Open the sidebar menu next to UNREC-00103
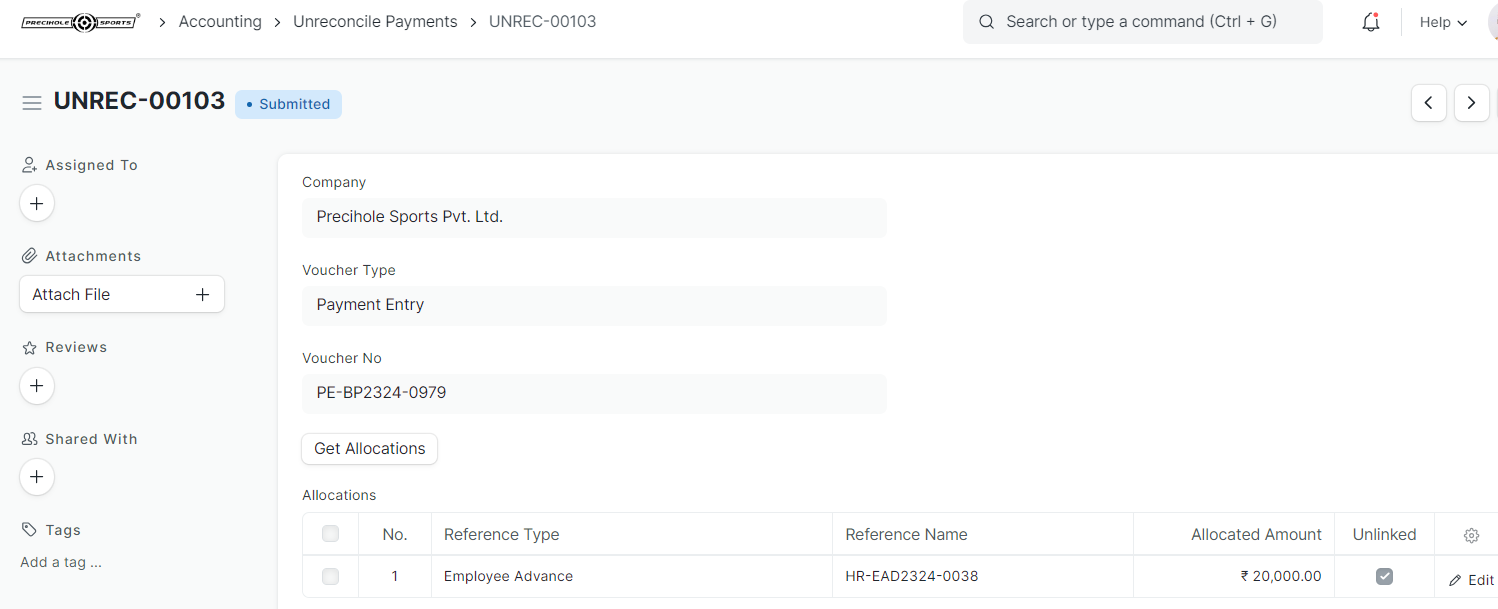 [x=31, y=102]
